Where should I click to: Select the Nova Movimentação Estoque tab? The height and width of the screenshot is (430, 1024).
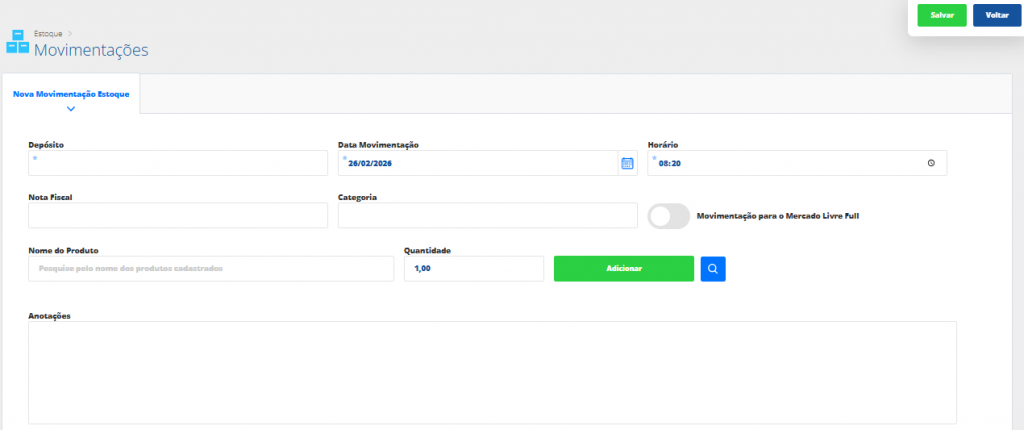pos(71,94)
